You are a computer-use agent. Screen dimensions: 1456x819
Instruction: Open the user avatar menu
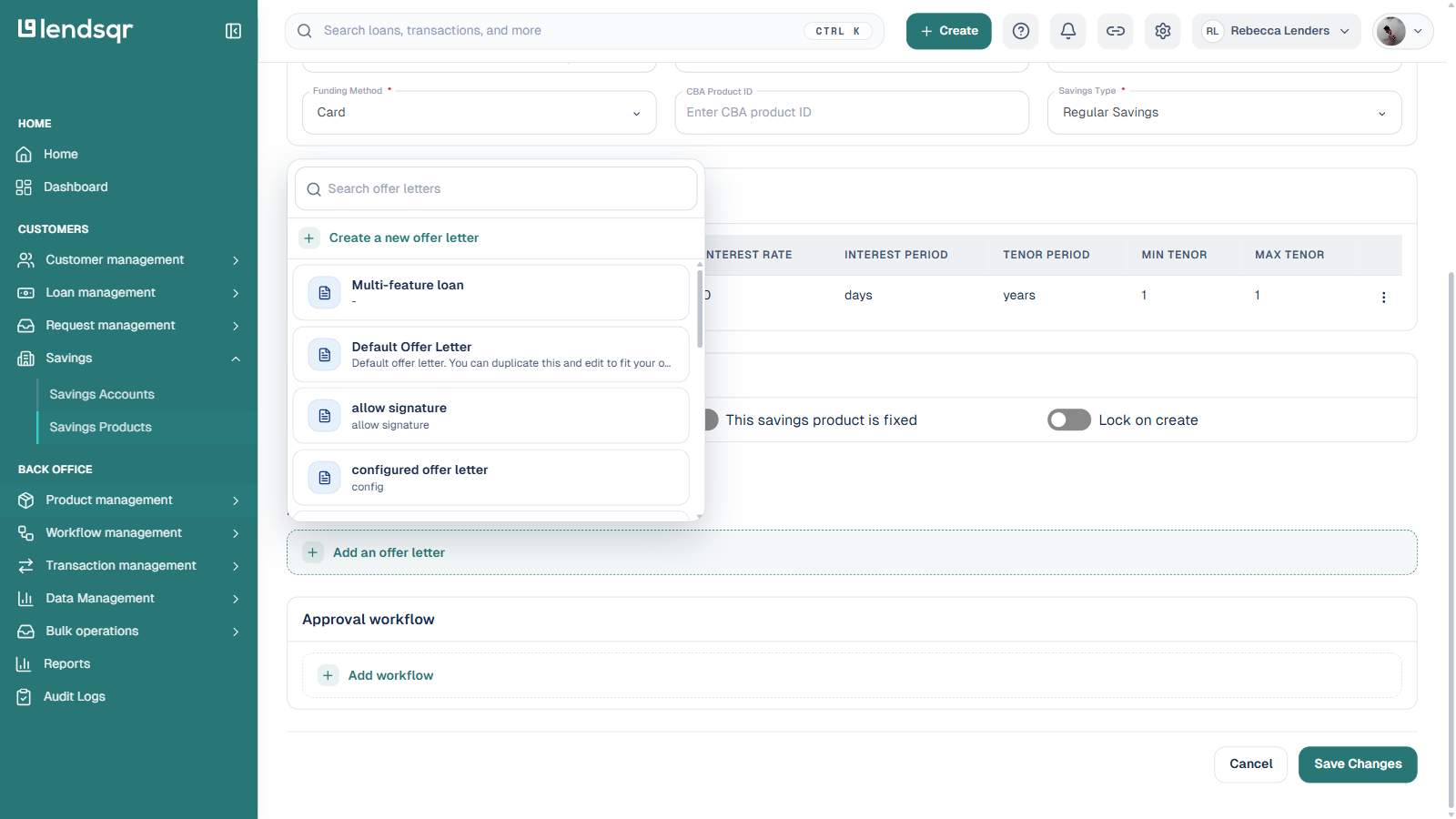1402,31
